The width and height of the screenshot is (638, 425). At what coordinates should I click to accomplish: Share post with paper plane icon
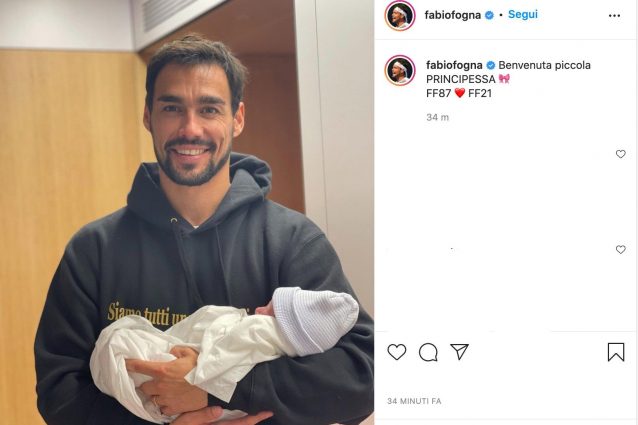pyautogui.click(x=460, y=351)
